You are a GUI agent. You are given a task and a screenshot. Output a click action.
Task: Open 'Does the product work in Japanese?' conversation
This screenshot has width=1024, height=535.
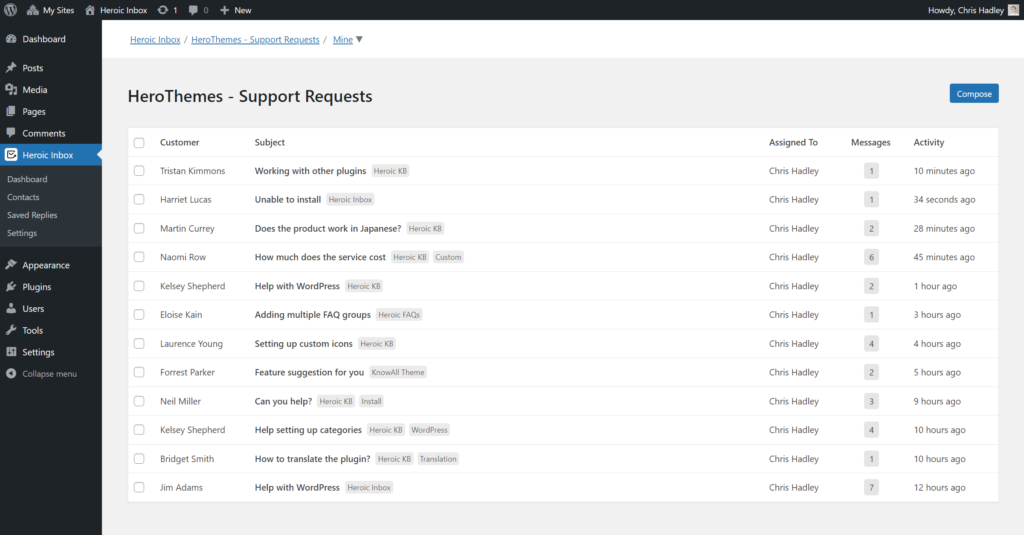point(328,228)
